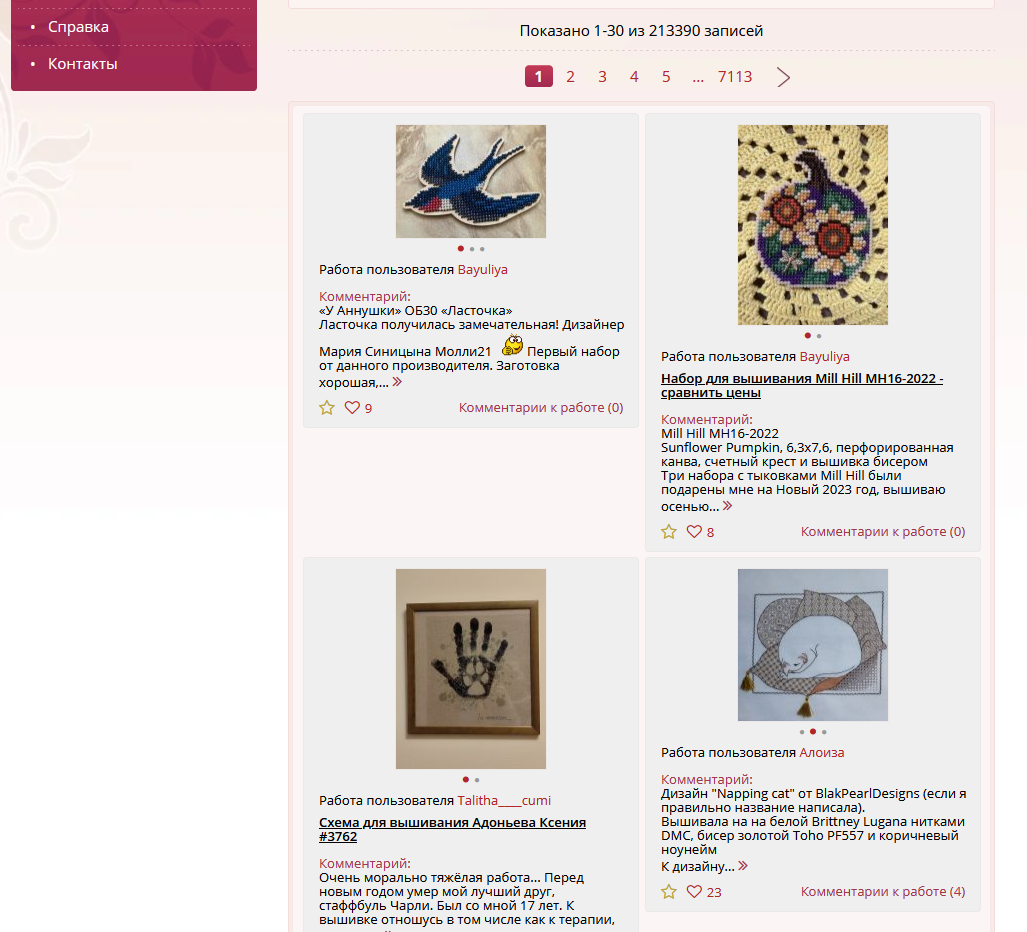Open user Алоиза's profile link
This screenshot has height=932, width=1027.
(x=821, y=753)
